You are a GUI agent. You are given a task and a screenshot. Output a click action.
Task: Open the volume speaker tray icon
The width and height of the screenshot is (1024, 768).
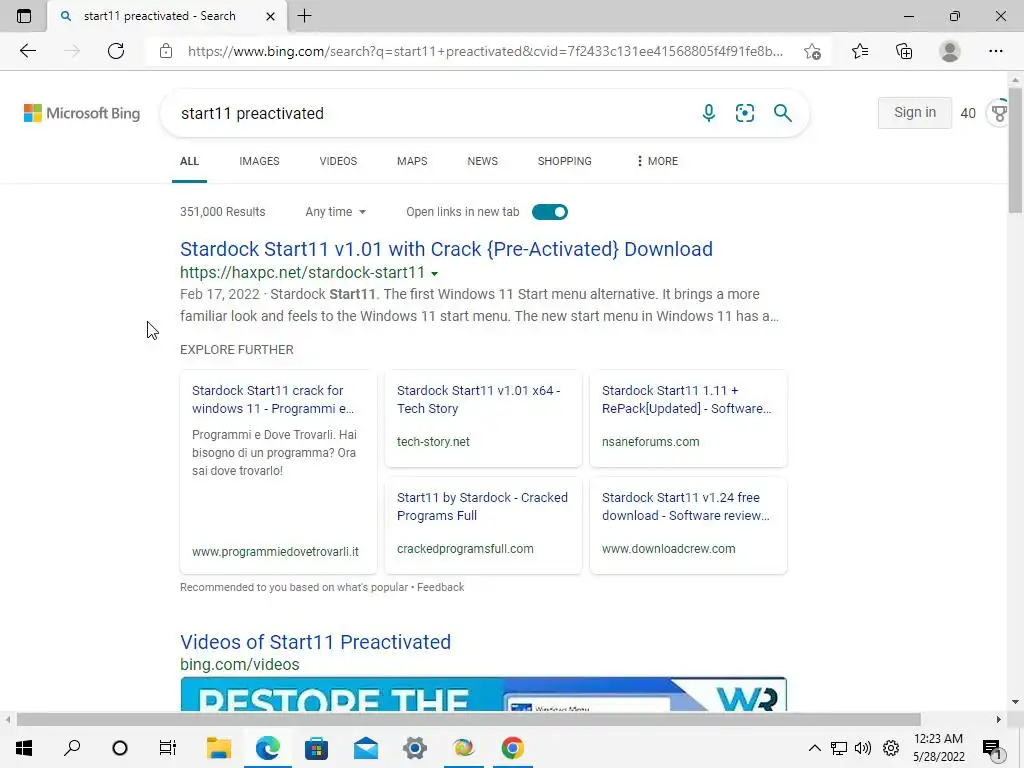[x=863, y=748]
